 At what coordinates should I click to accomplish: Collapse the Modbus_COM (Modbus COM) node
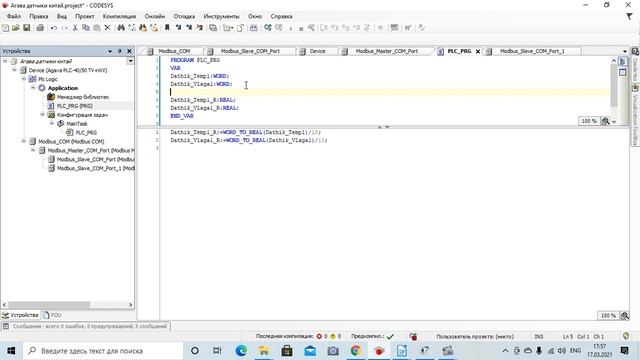pyautogui.click(x=24, y=141)
